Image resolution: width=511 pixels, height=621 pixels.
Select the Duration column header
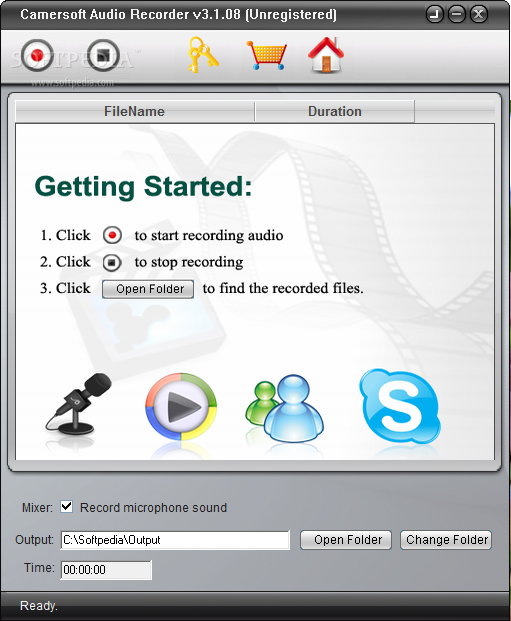click(335, 111)
